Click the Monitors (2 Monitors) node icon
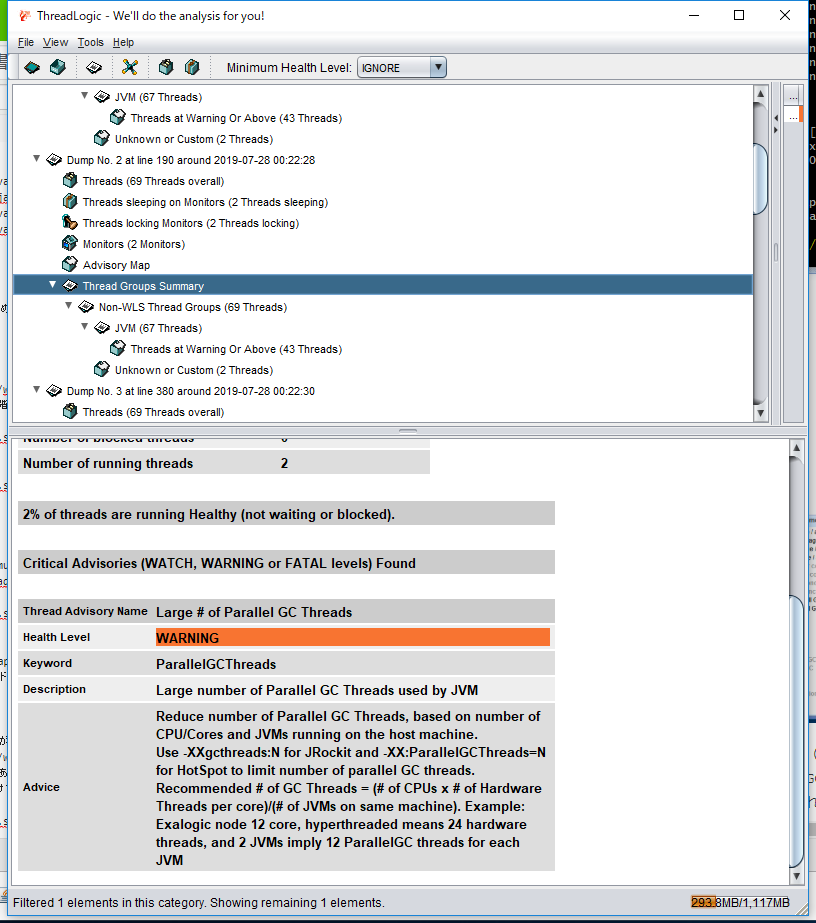The height and width of the screenshot is (923, 816). tap(70, 244)
